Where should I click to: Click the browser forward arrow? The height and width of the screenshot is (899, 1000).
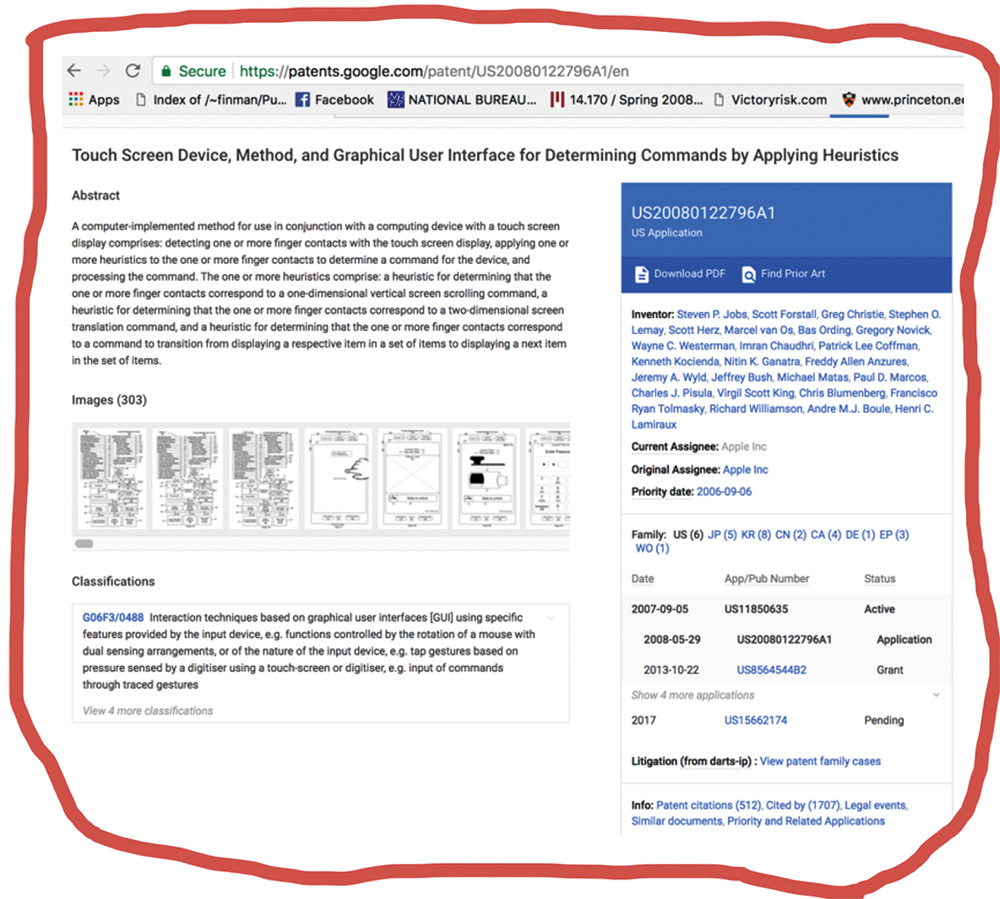pos(103,70)
